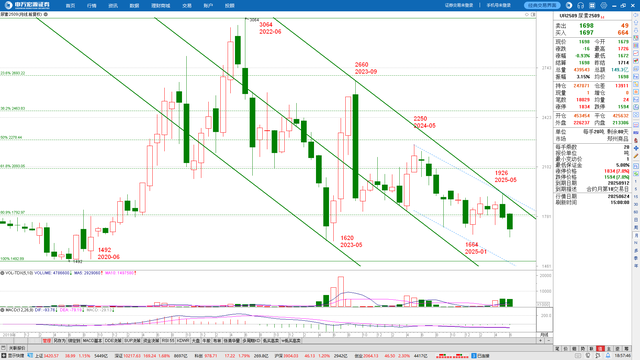Toggle the highlighted red period button bottom right
Screen dimensions: 640x360
pyautogui.click(x=600, y=349)
